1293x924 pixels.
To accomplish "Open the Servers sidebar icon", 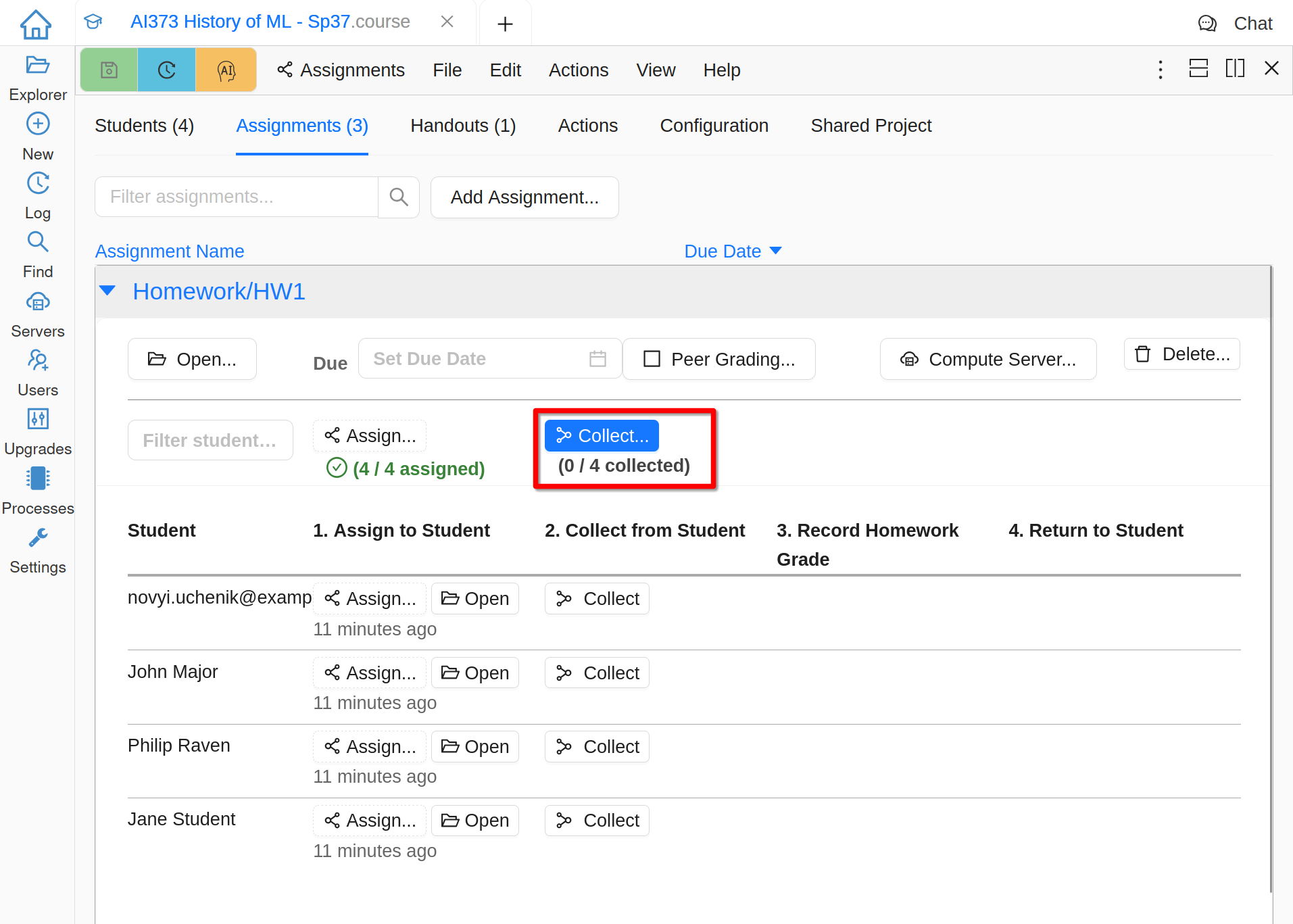I will [x=38, y=302].
